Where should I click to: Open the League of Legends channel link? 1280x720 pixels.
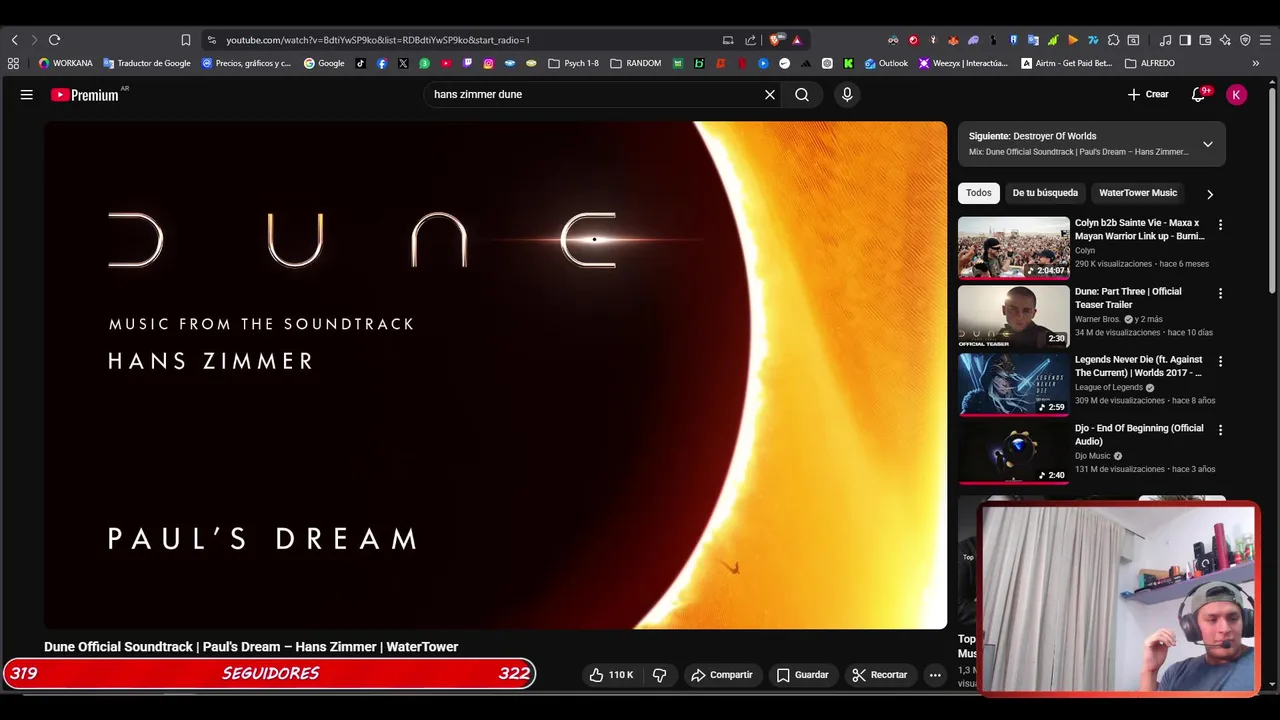1109,387
